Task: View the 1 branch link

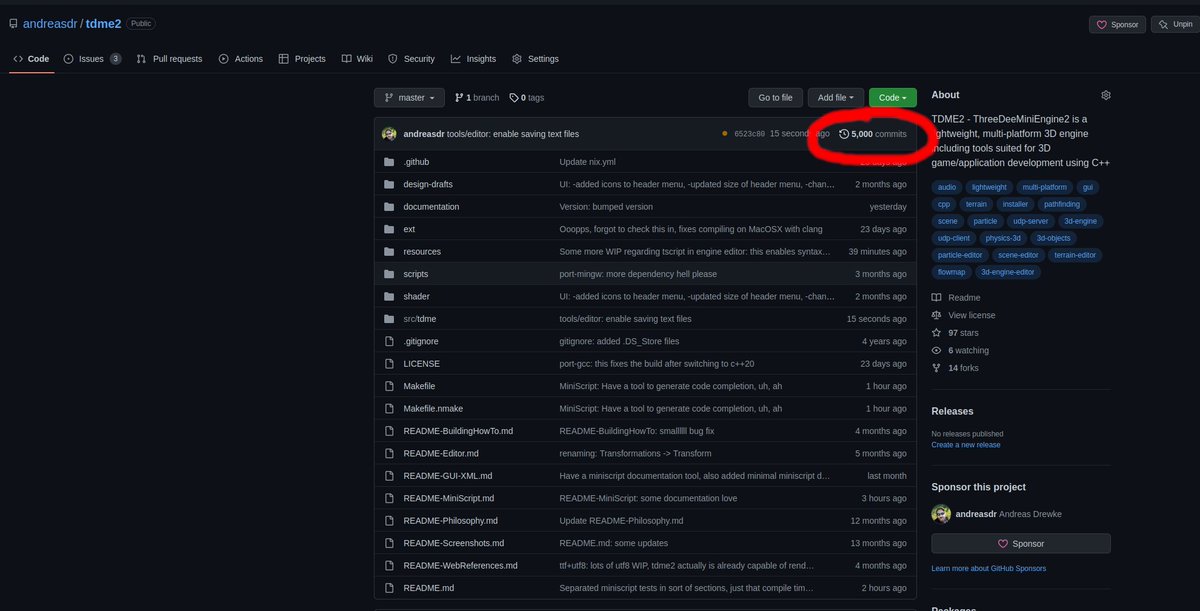Action: coord(477,98)
